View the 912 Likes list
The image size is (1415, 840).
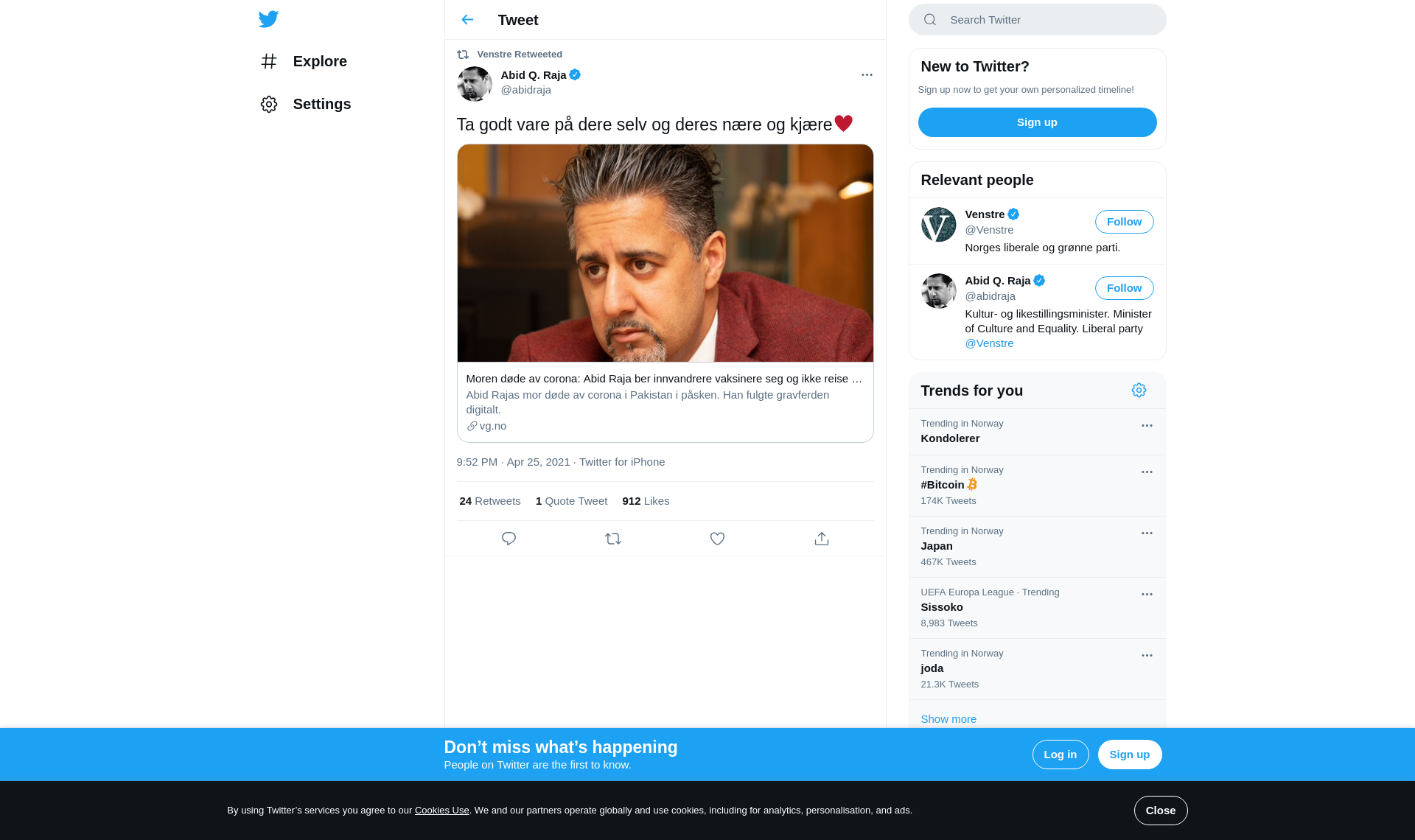click(x=646, y=501)
